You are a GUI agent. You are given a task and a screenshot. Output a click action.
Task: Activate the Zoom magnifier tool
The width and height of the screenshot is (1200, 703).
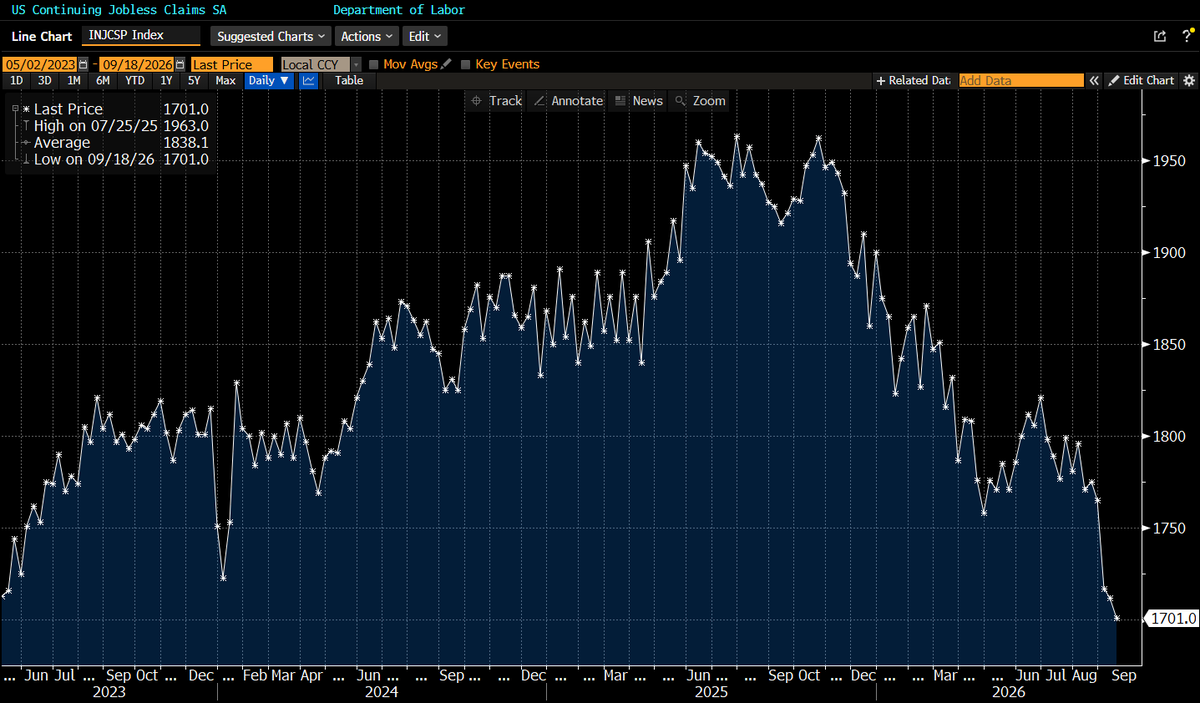click(x=700, y=100)
